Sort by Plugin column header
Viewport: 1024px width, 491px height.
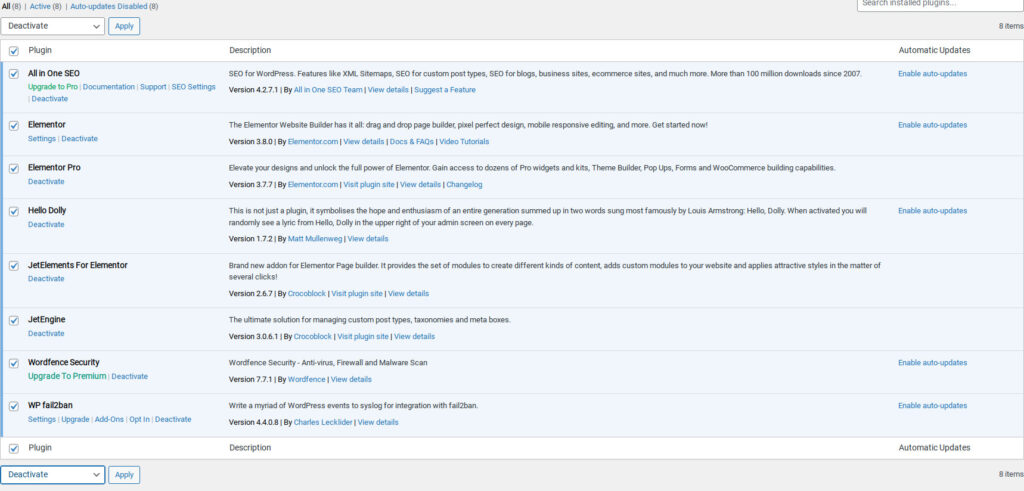click(40, 50)
